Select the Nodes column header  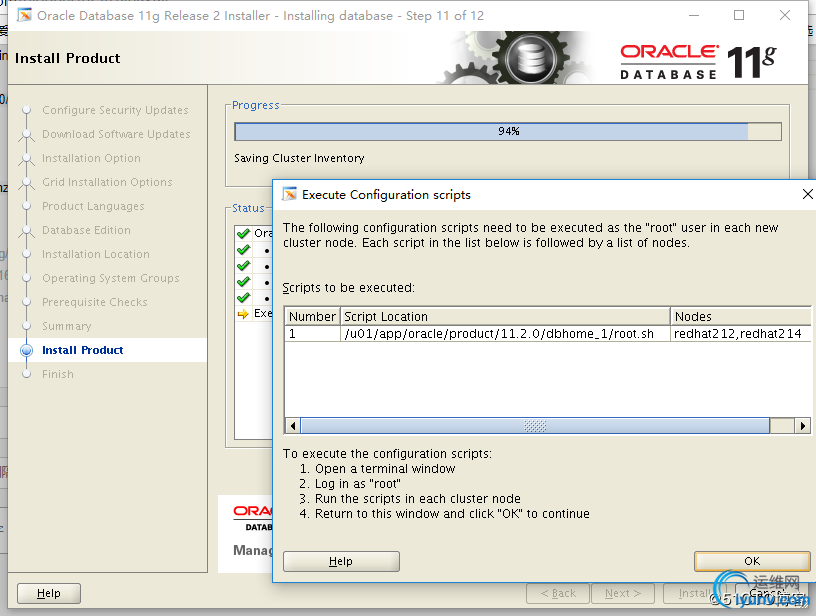click(x=741, y=316)
